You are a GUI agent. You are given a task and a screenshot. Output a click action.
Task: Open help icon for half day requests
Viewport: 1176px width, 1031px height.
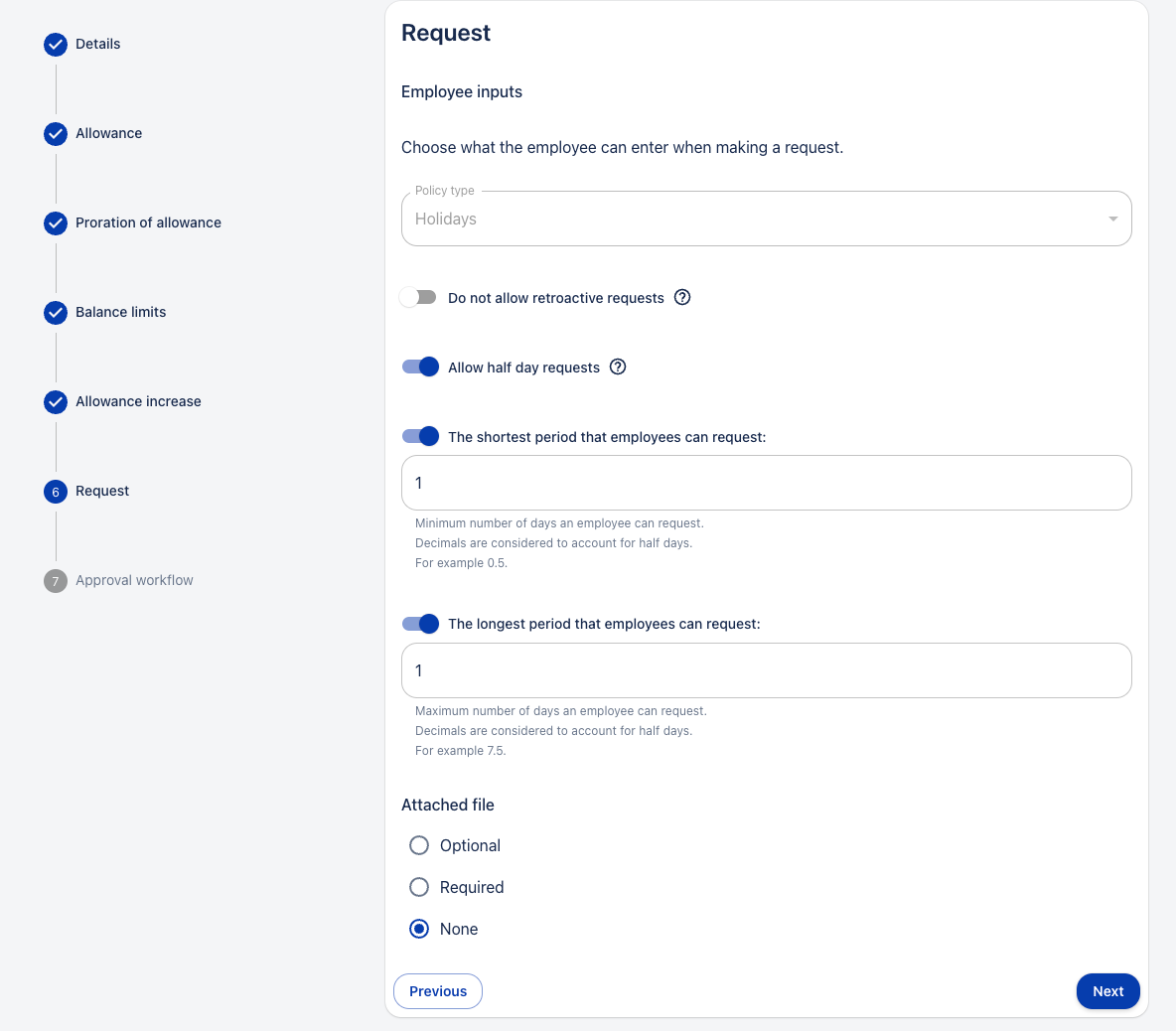point(618,367)
